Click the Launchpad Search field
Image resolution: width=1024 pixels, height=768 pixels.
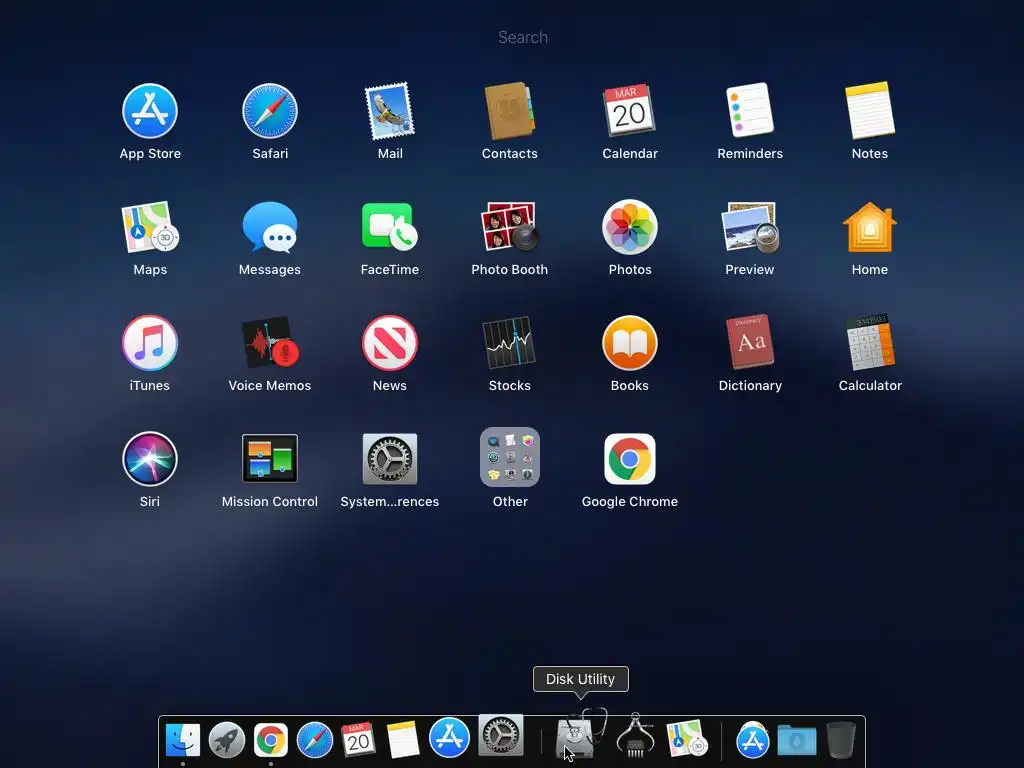pos(522,37)
